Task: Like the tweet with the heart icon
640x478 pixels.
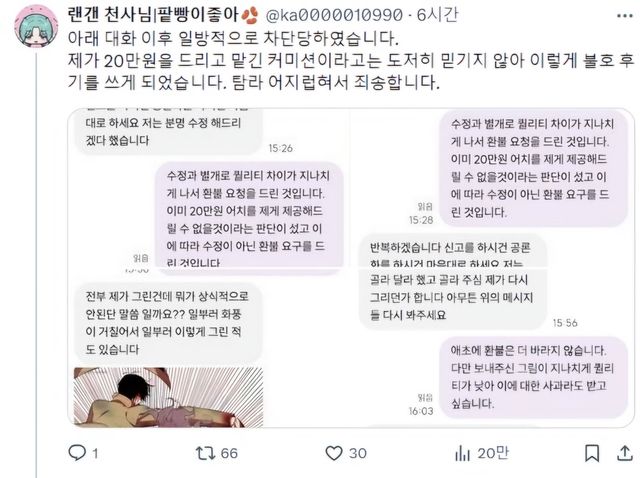Action: 334,453
